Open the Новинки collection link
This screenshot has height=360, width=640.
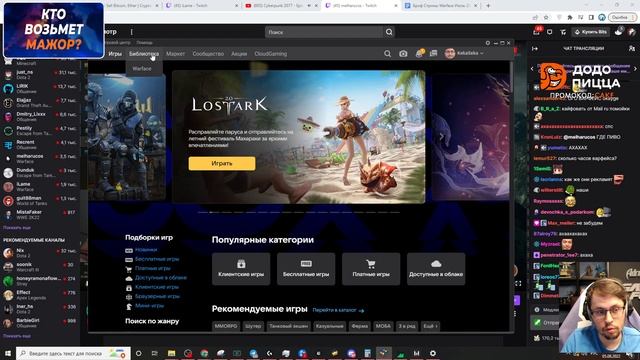pos(146,249)
